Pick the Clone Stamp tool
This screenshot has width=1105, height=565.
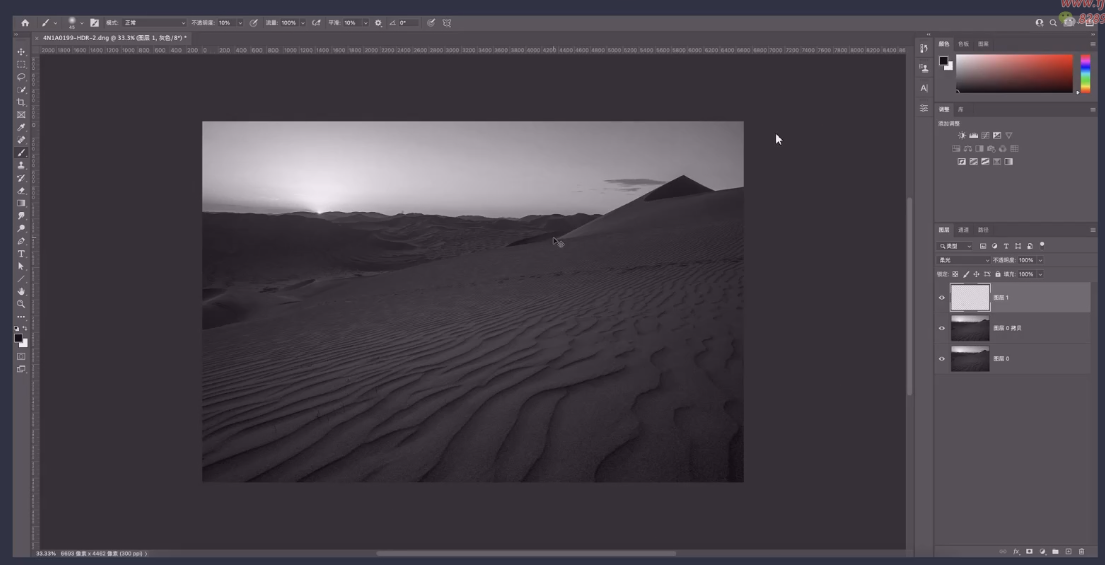click(x=21, y=165)
